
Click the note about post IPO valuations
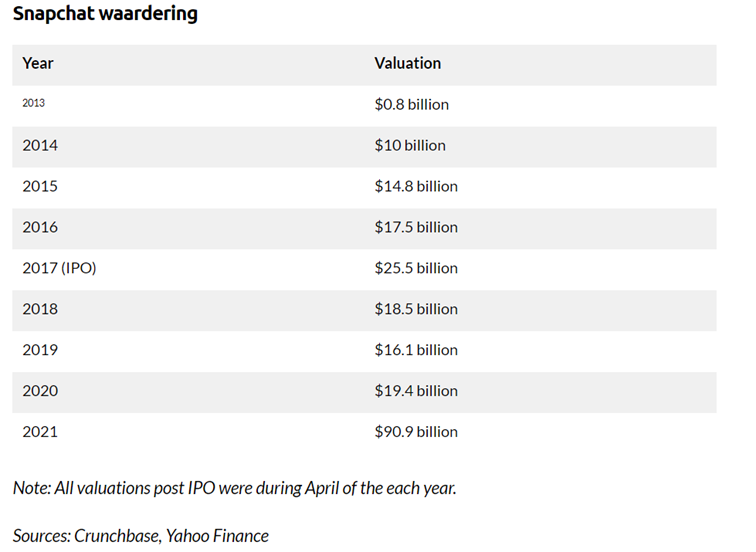coord(235,488)
